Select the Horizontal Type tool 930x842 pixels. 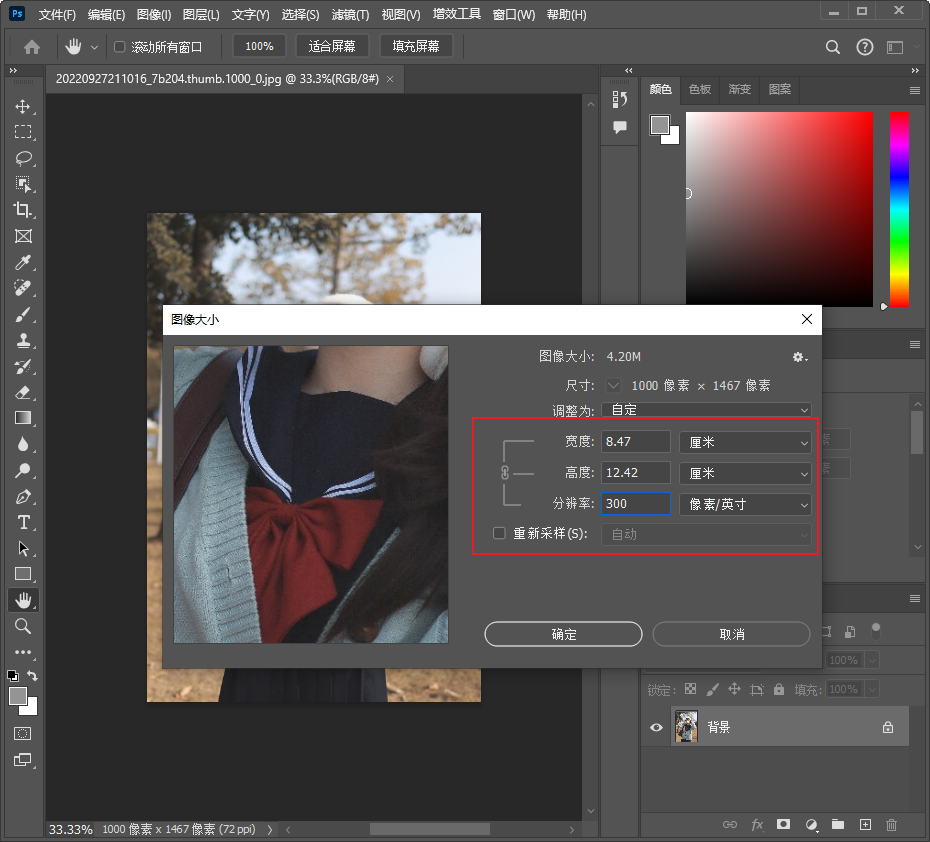pos(22,522)
